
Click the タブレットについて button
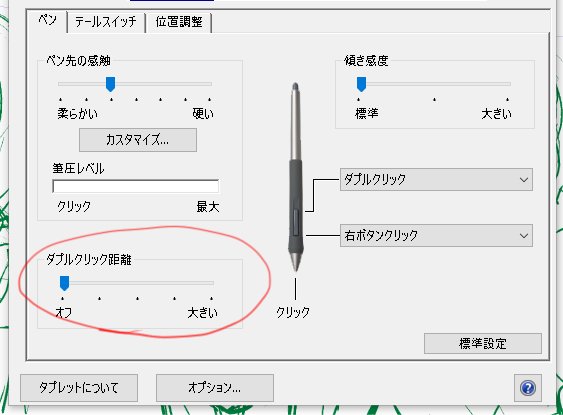point(79,388)
